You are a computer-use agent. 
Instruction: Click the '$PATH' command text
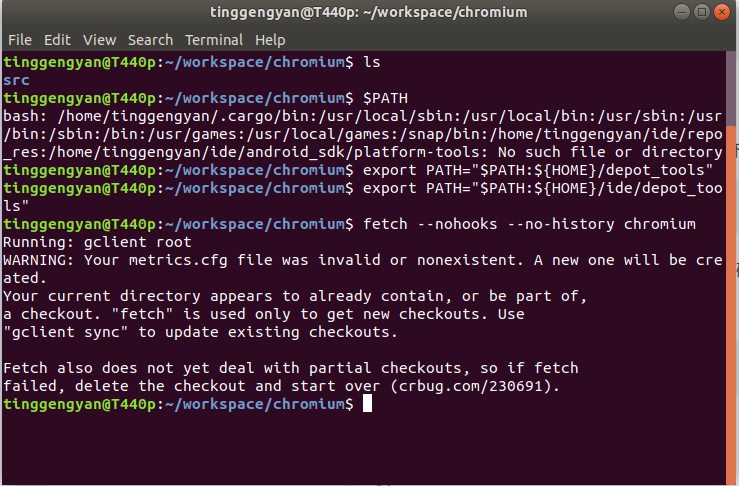click(385, 98)
